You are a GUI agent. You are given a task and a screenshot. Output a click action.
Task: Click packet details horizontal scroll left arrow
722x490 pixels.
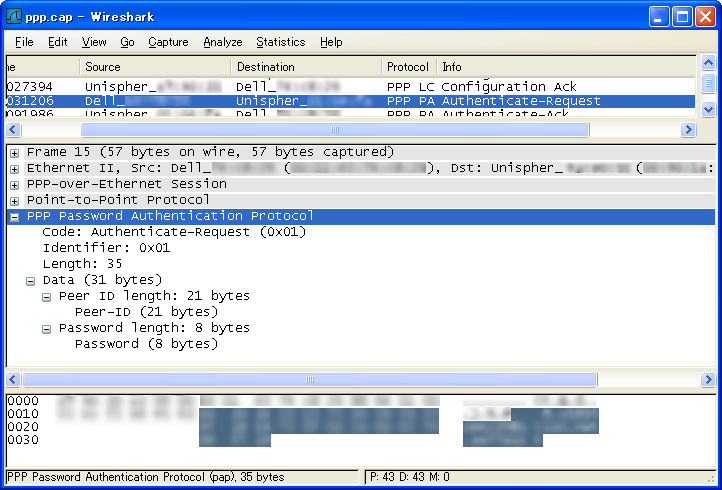point(13,380)
